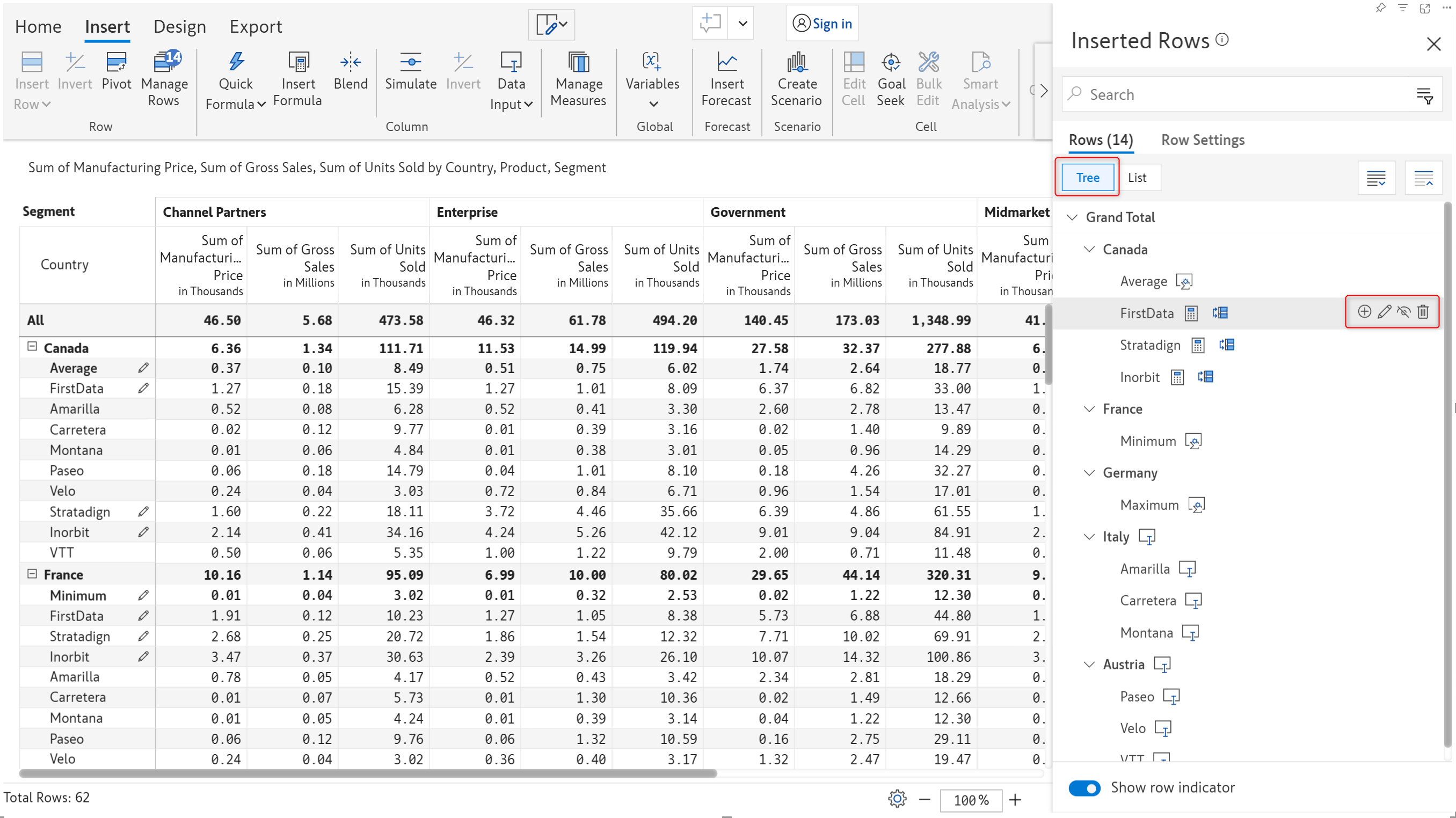Switch to the Design ribbon tab
This screenshot has width=1456, height=818.
pyautogui.click(x=179, y=26)
